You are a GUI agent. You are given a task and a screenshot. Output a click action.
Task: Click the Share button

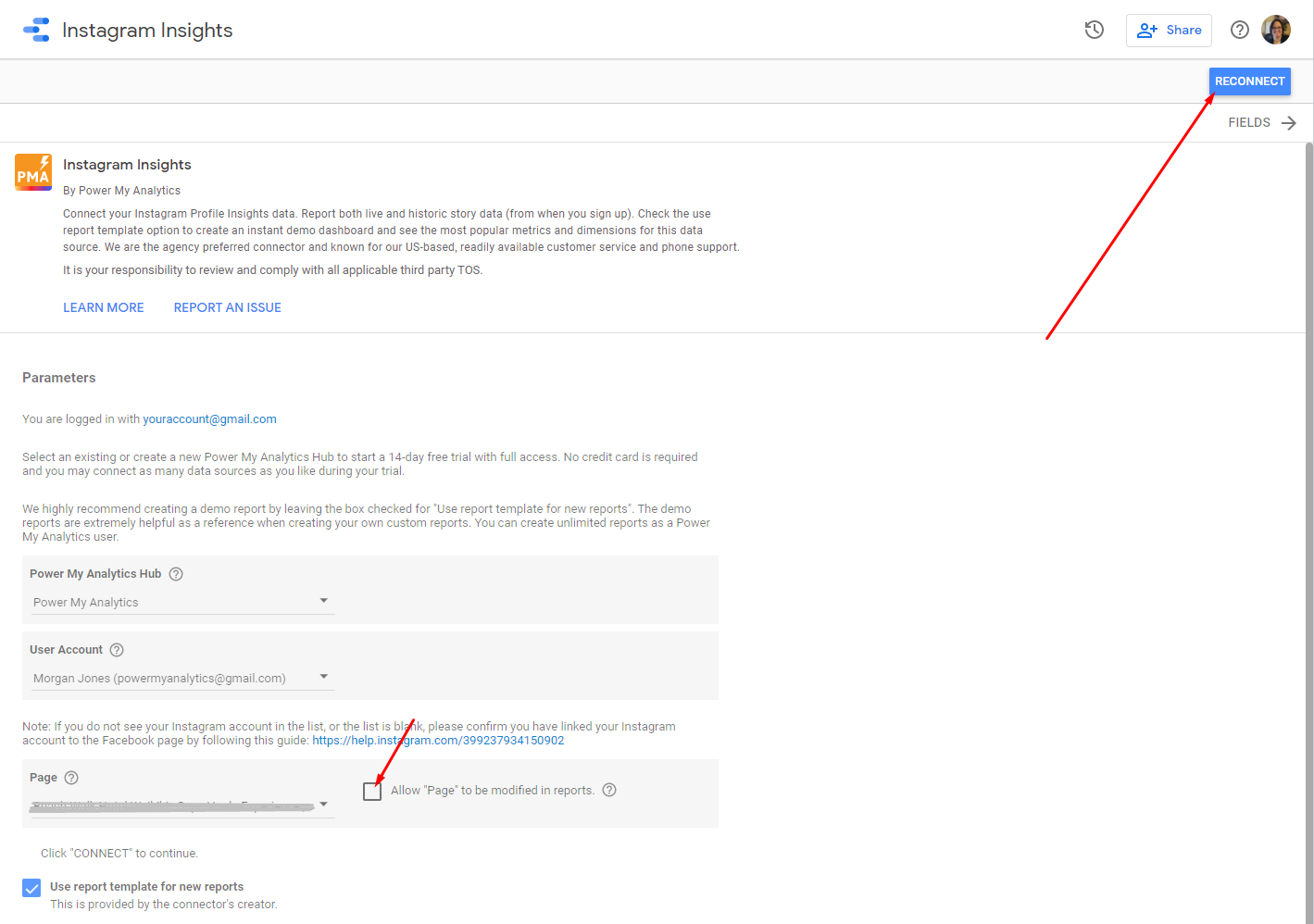(x=1169, y=31)
